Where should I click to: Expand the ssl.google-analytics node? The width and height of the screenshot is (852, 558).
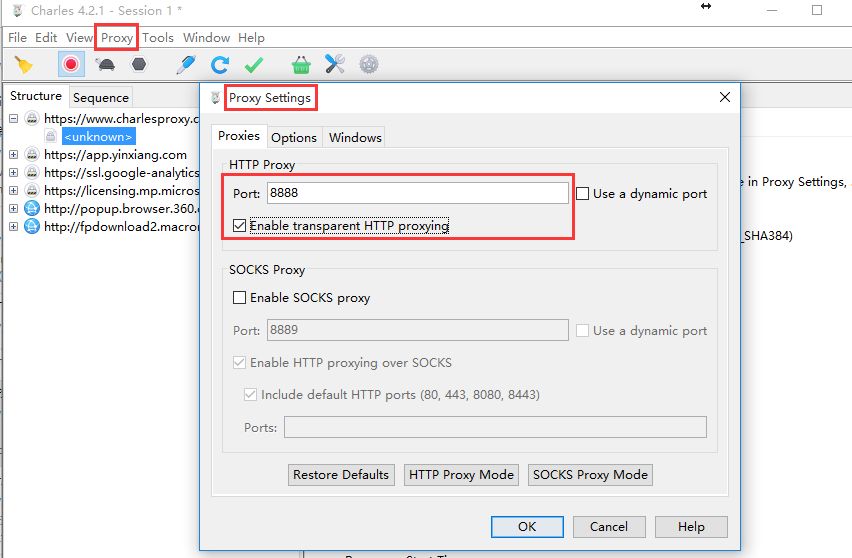point(14,173)
